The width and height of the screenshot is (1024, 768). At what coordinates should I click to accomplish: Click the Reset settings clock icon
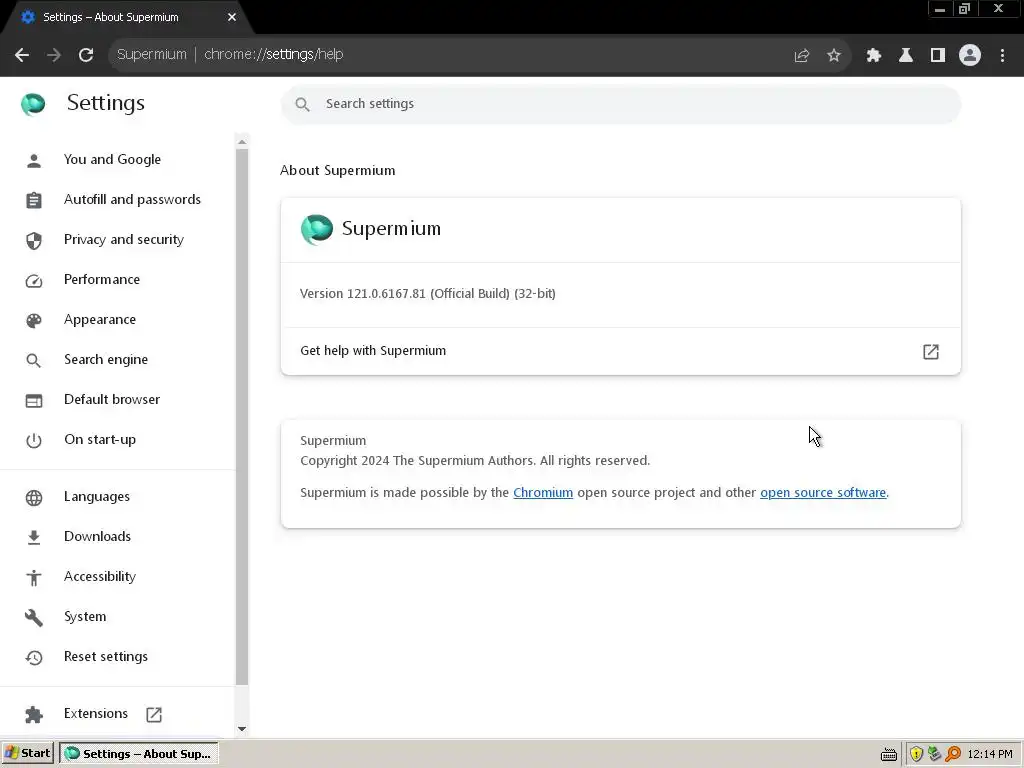(33, 658)
